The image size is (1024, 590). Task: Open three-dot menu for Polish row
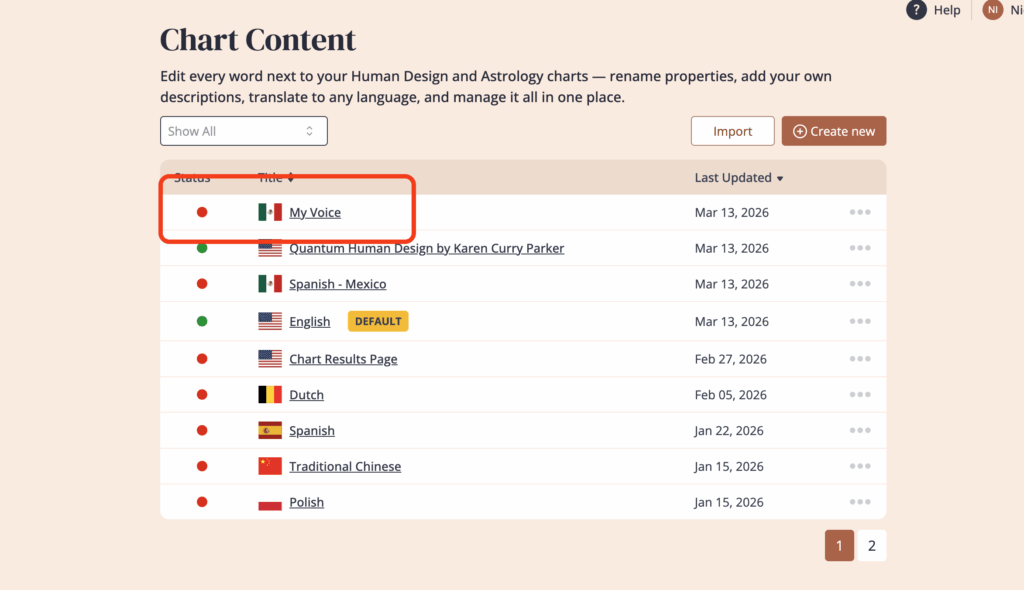coord(860,502)
